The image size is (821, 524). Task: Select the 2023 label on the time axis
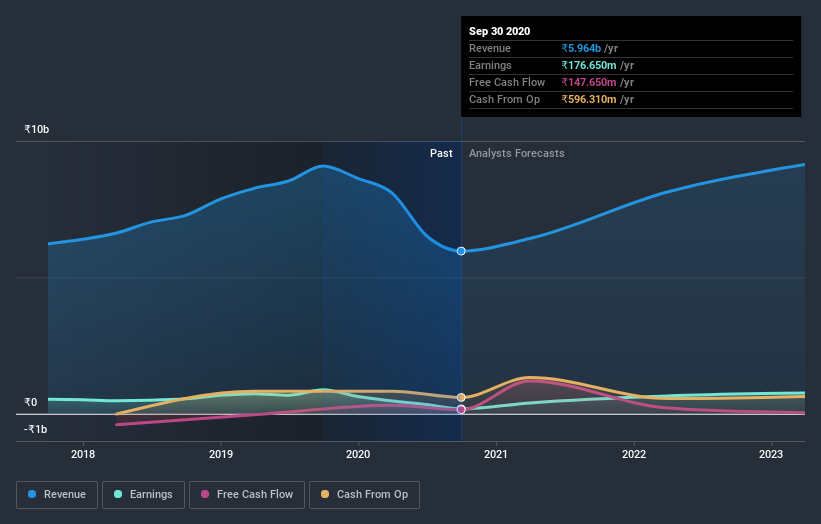[x=771, y=454]
